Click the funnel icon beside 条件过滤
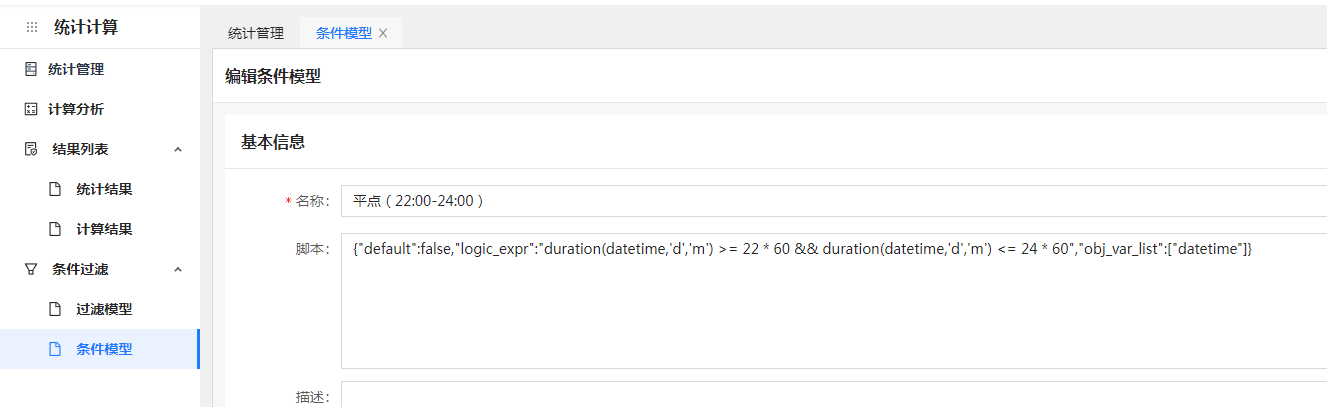Image resolution: width=1327 pixels, height=407 pixels. click(x=31, y=269)
